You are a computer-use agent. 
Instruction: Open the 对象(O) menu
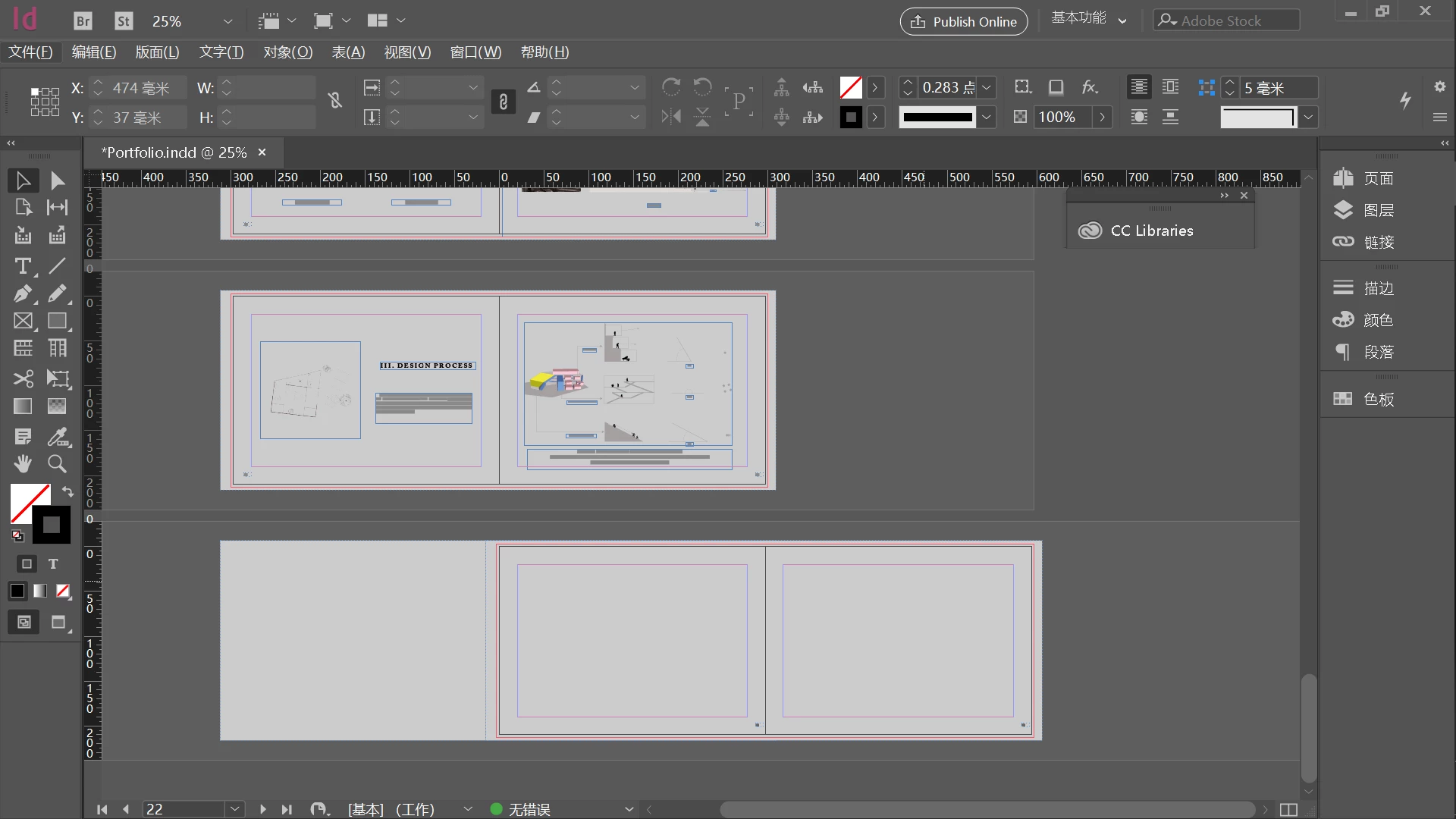[287, 52]
